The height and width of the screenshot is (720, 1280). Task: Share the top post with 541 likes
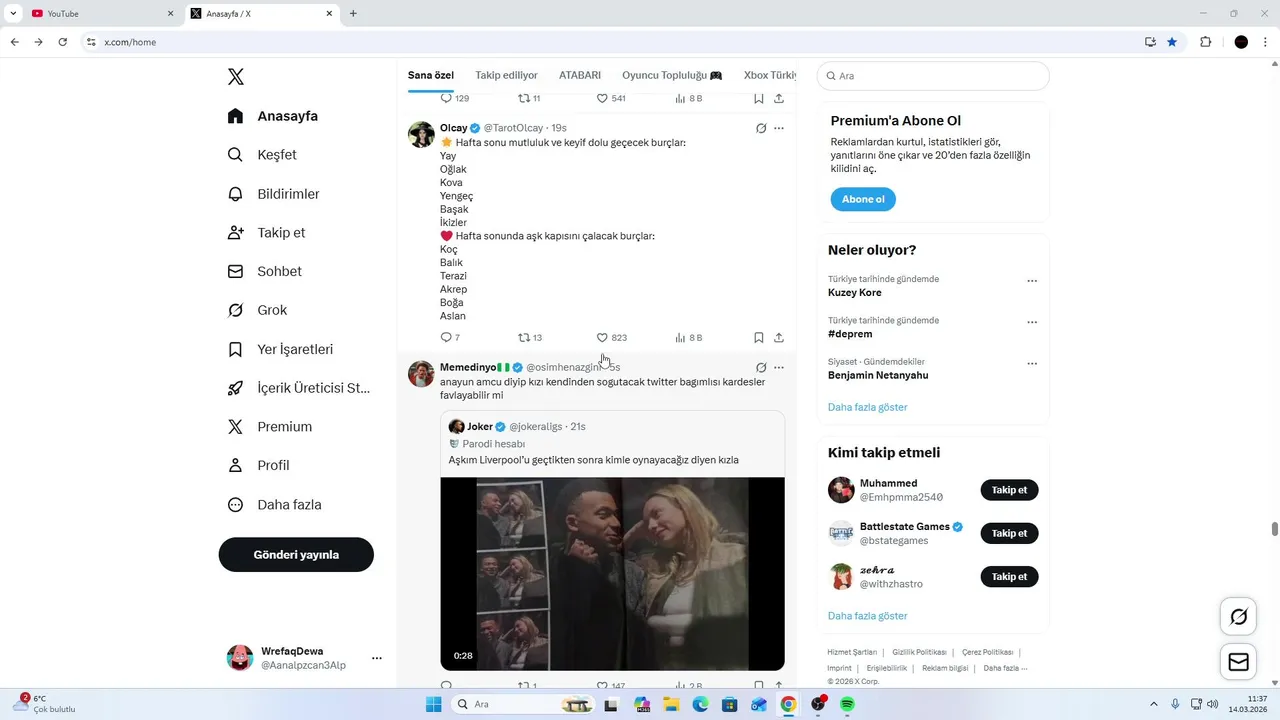click(779, 98)
